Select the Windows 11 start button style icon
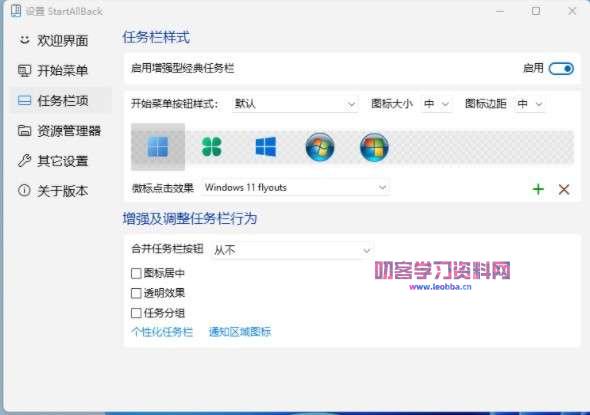 point(158,147)
